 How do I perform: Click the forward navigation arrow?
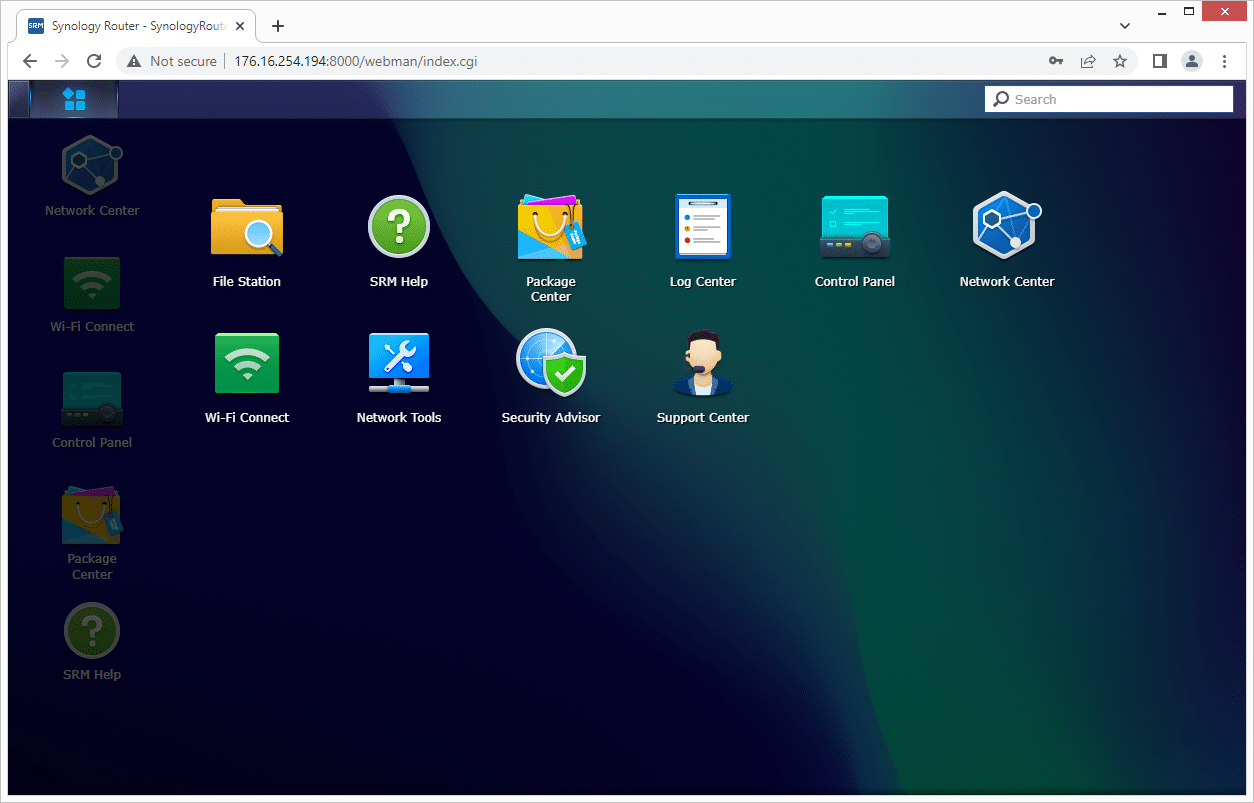click(x=62, y=61)
